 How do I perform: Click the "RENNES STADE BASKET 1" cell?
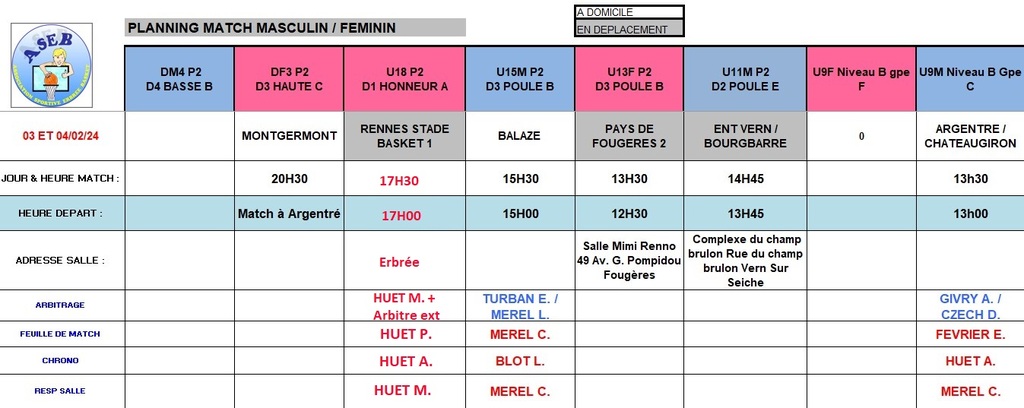[404, 136]
